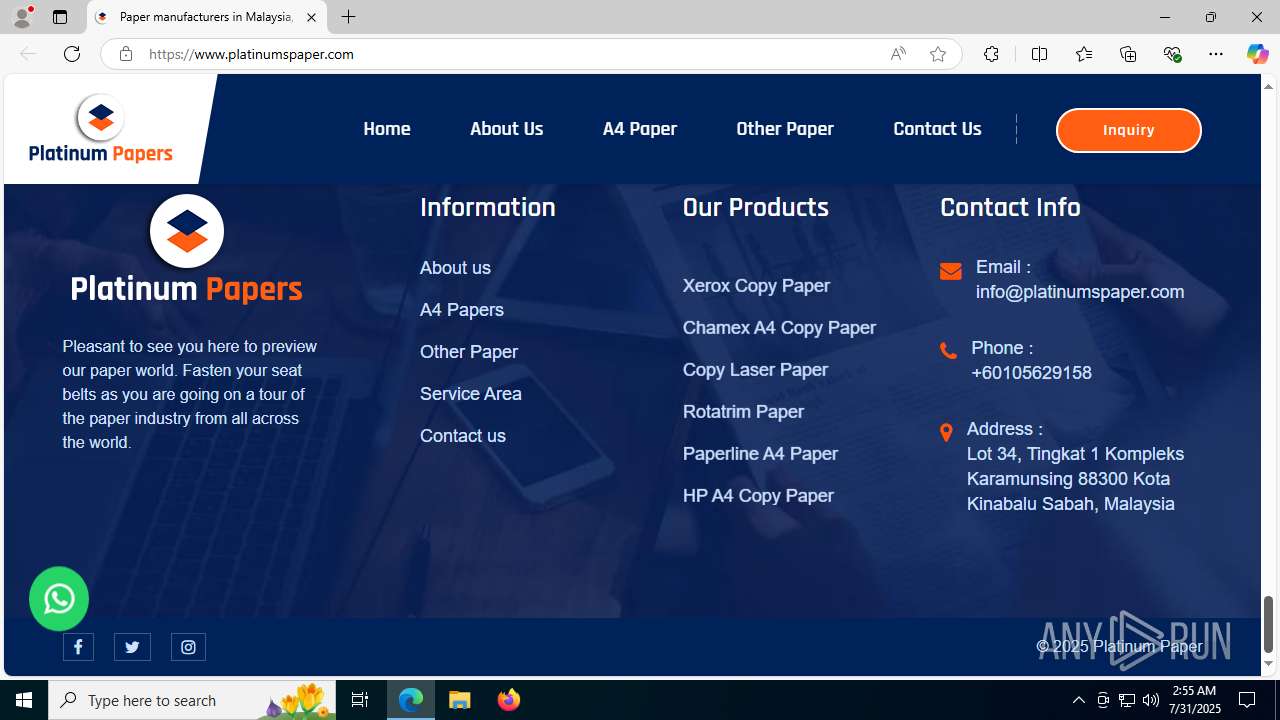Image resolution: width=1280 pixels, height=720 pixels.
Task: Open the browser profile icon
Action: point(22,17)
